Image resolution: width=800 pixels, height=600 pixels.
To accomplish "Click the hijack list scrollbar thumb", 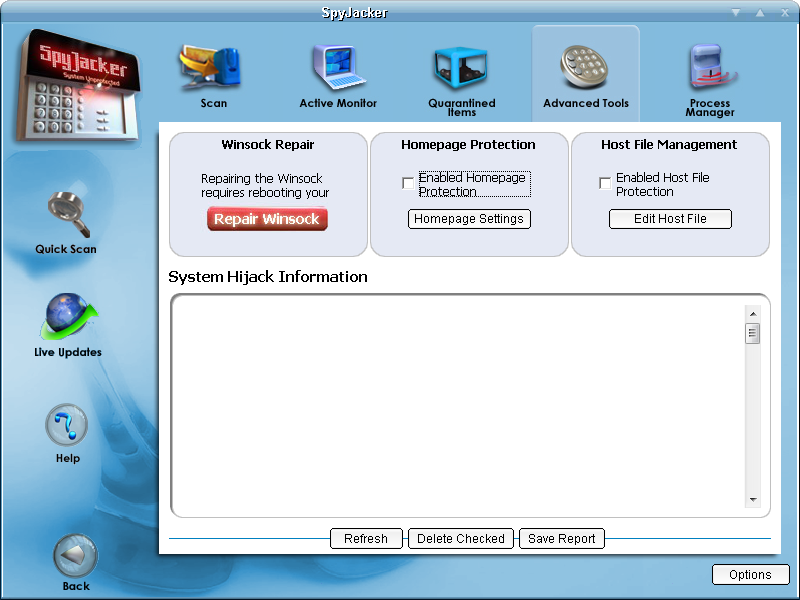I will coord(753,334).
